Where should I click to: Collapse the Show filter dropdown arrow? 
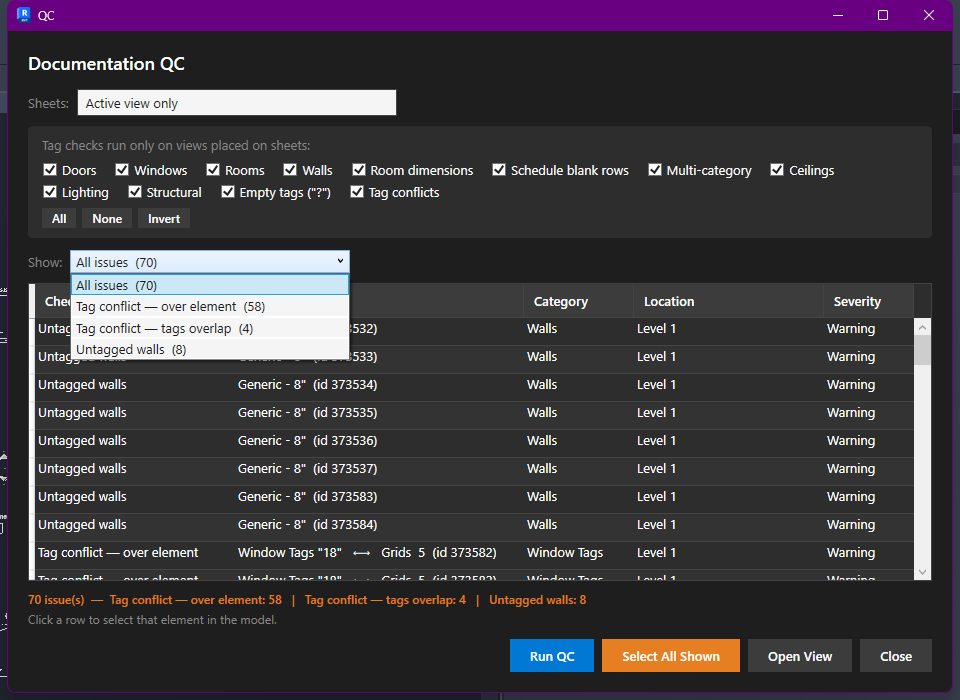click(340, 262)
